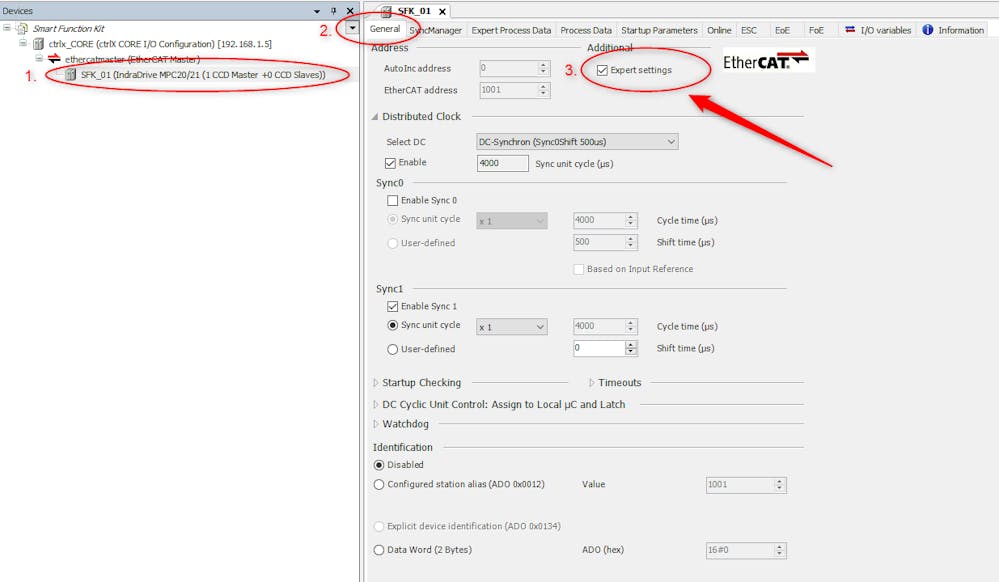The height and width of the screenshot is (582, 999).
Task: Click the SFK_01 device icon in tree
Action: click(71, 75)
